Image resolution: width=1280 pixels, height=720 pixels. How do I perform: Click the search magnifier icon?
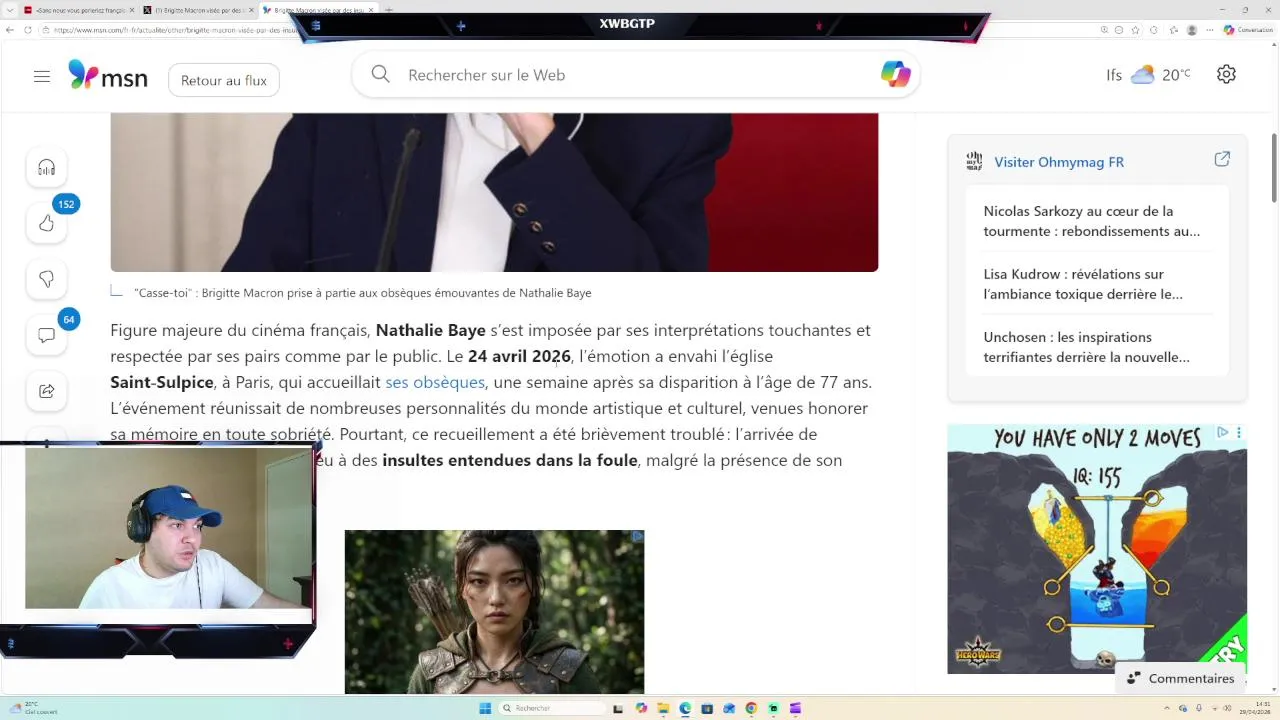380,74
